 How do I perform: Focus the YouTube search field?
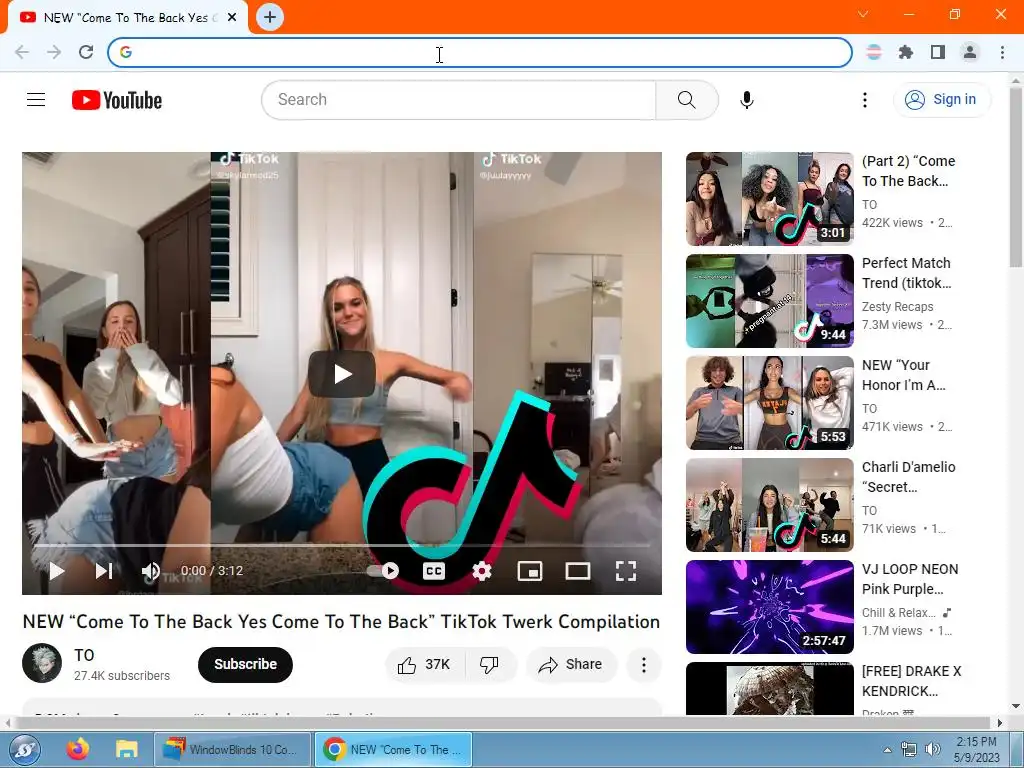458,100
